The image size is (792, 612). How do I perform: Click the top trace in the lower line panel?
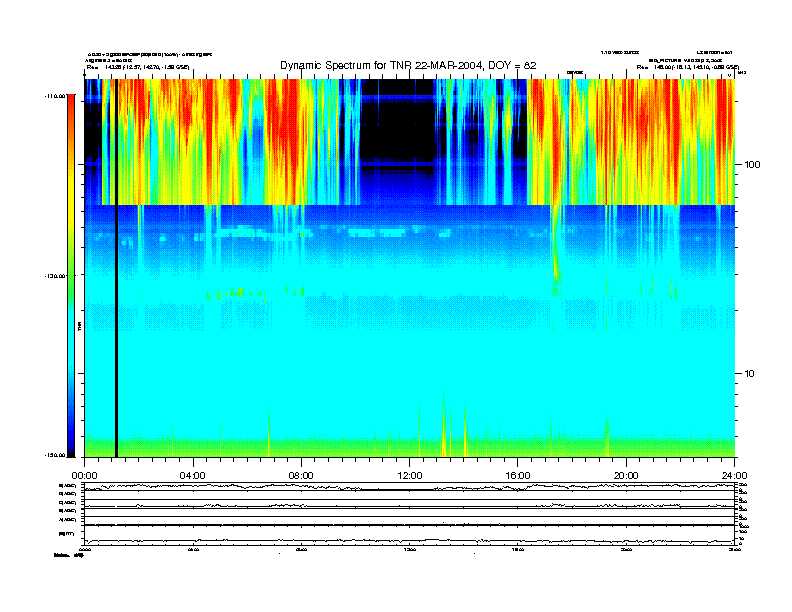(409, 487)
